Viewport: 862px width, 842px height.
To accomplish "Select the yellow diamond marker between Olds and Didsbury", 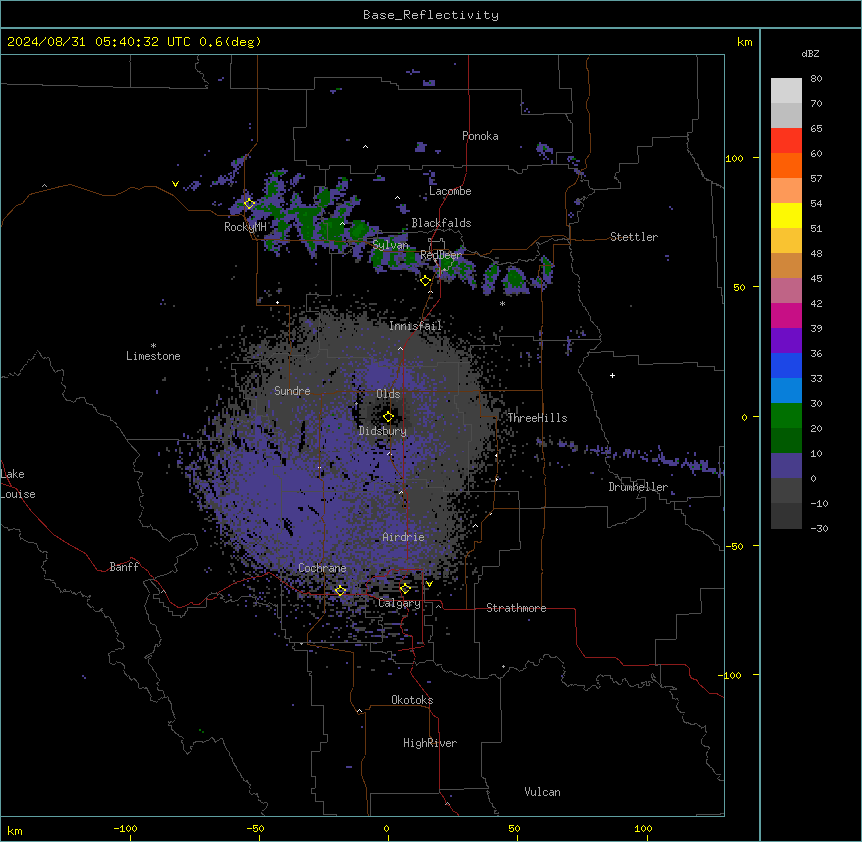I will 388,417.
